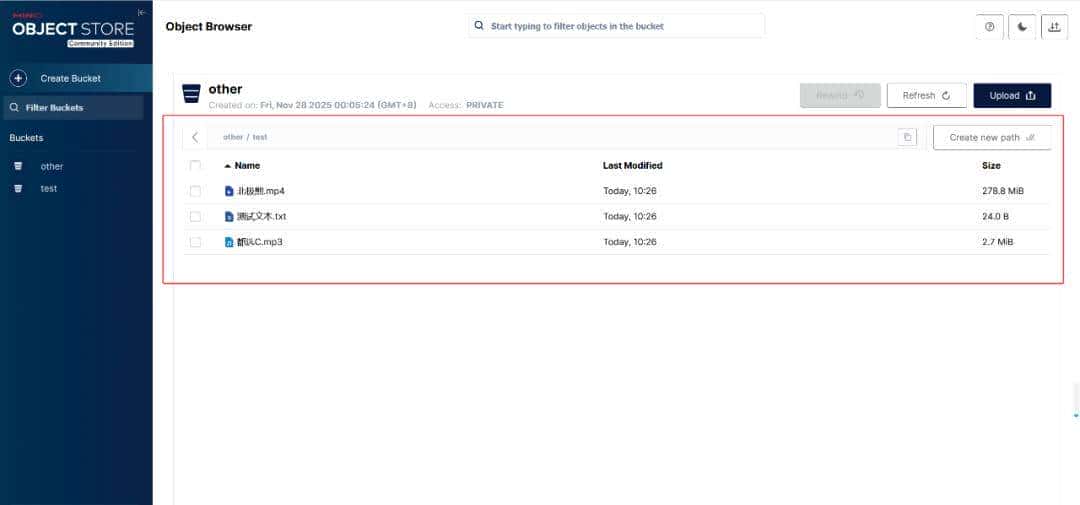Screen dimensions: 1080x505
Task: Toggle the select-all checkbox in table header
Action: pos(195,165)
